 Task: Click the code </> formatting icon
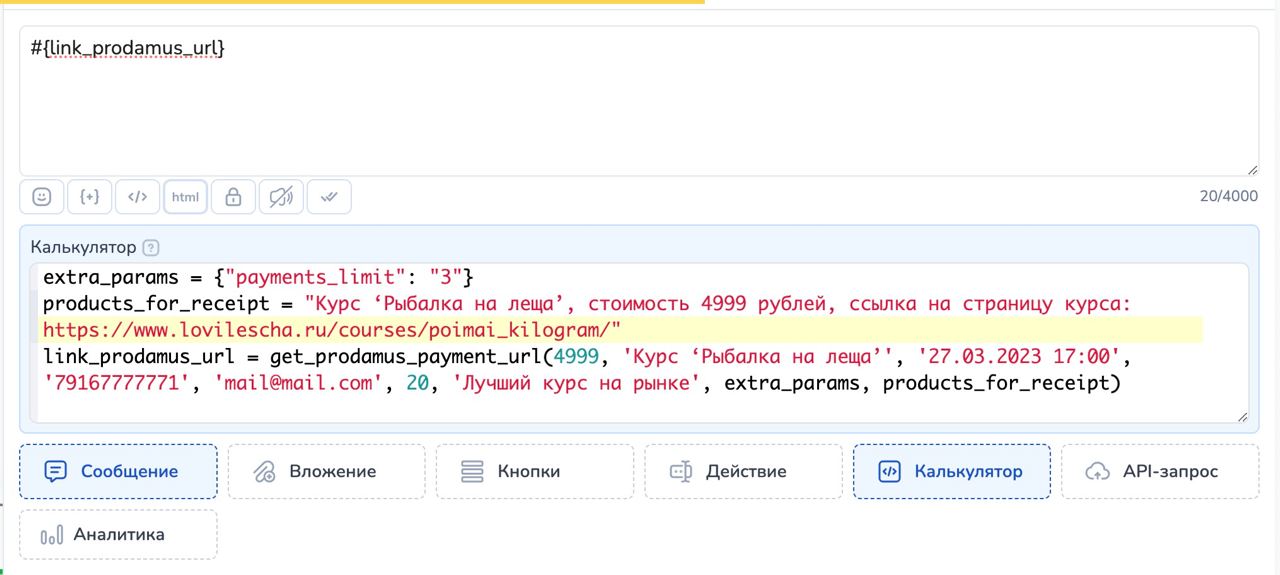click(x=138, y=197)
